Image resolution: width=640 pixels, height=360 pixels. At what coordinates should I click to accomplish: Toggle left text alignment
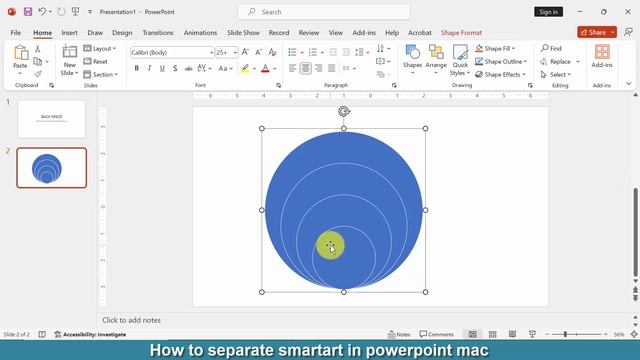292,69
